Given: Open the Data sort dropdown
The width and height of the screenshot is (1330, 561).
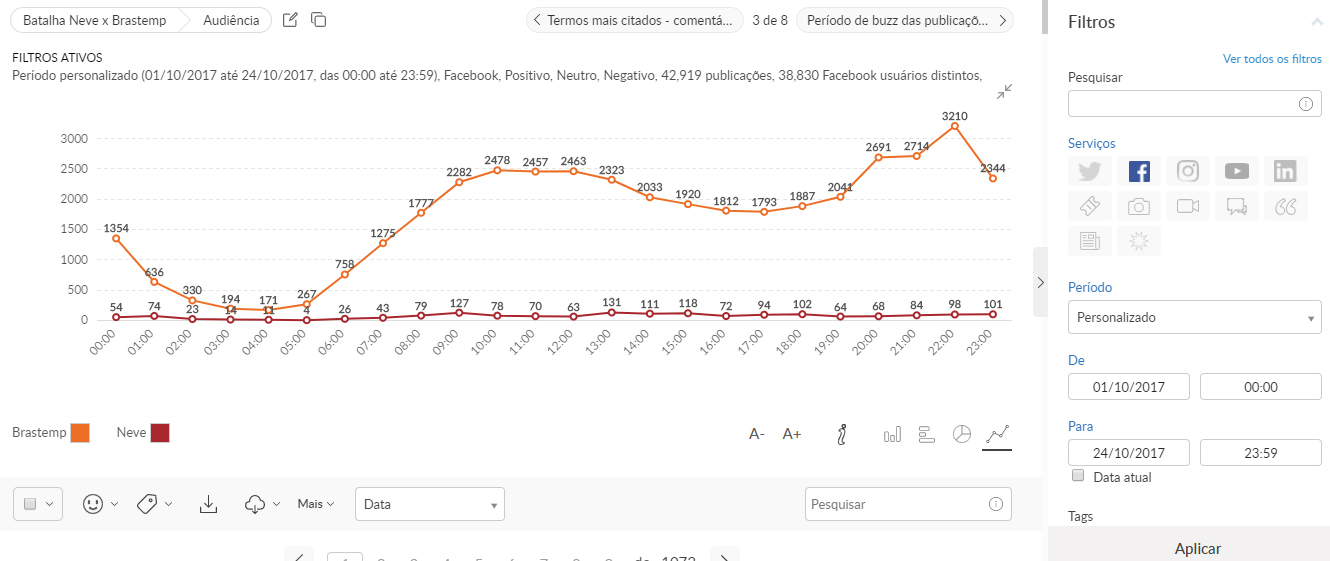Looking at the screenshot, I should point(429,504).
